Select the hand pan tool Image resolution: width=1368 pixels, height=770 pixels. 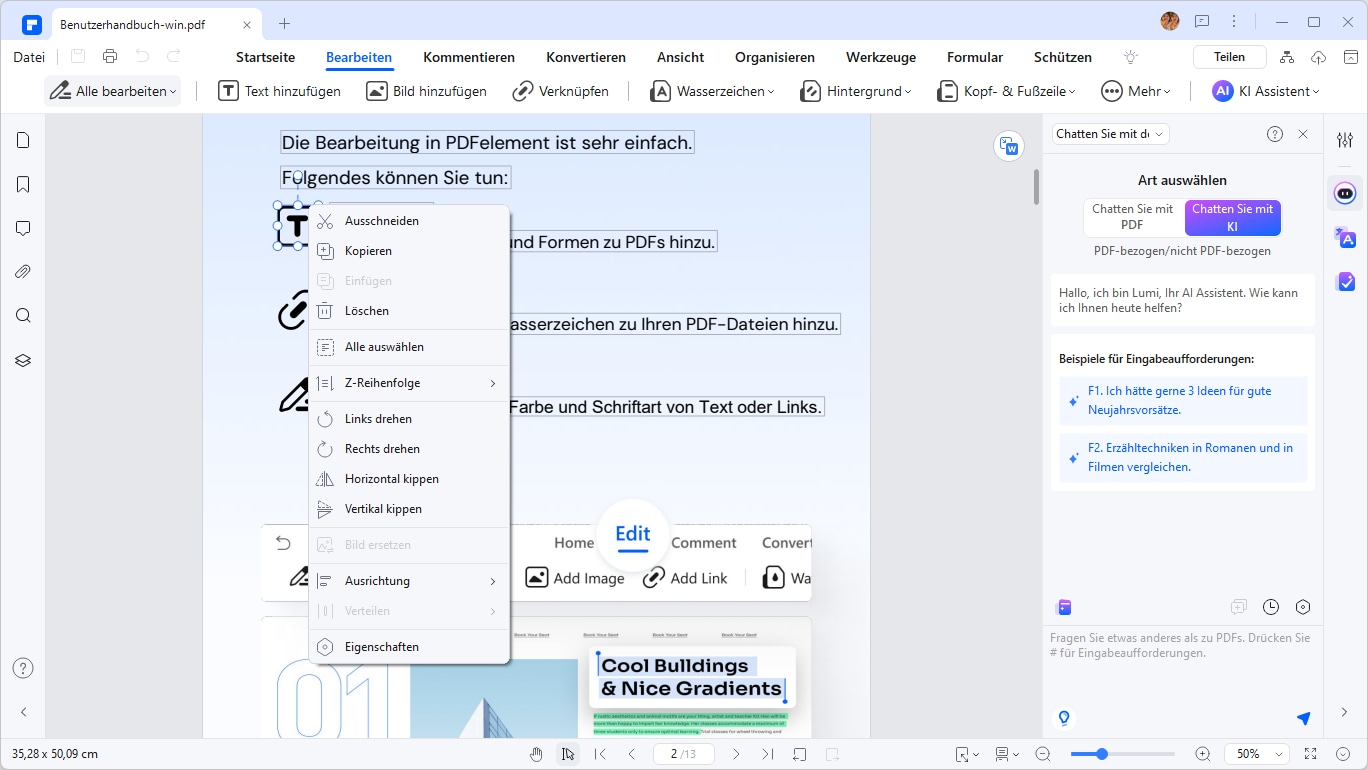[536, 754]
